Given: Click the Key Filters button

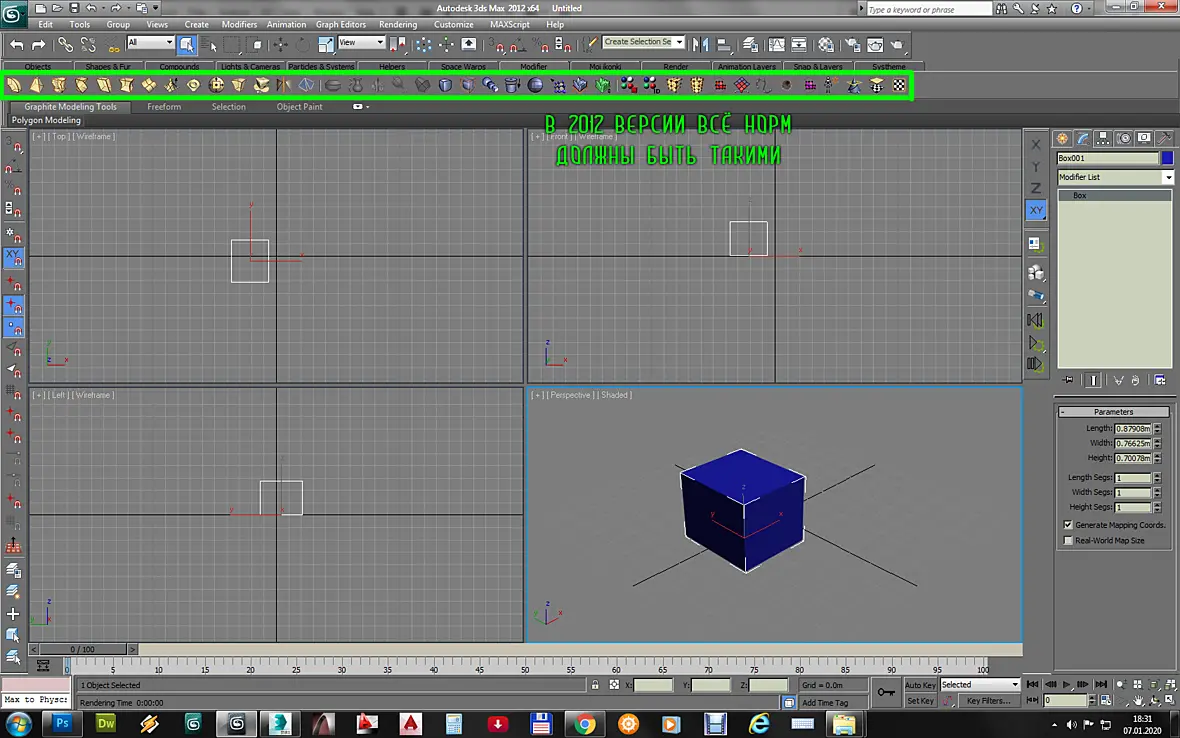Looking at the screenshot, I should click(988, 700).
